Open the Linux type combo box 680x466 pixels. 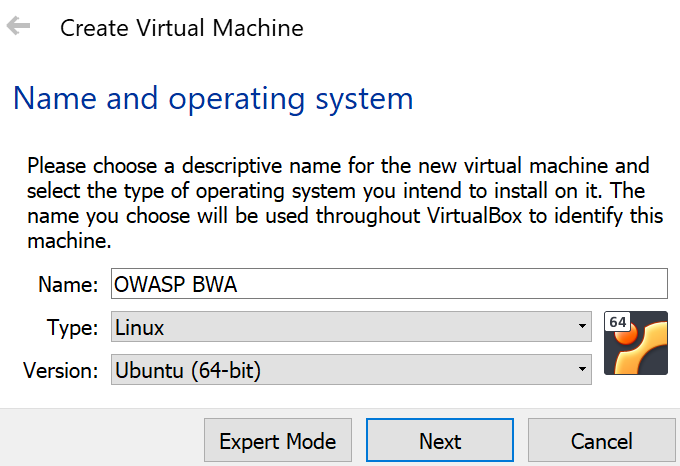pos(350,327)
